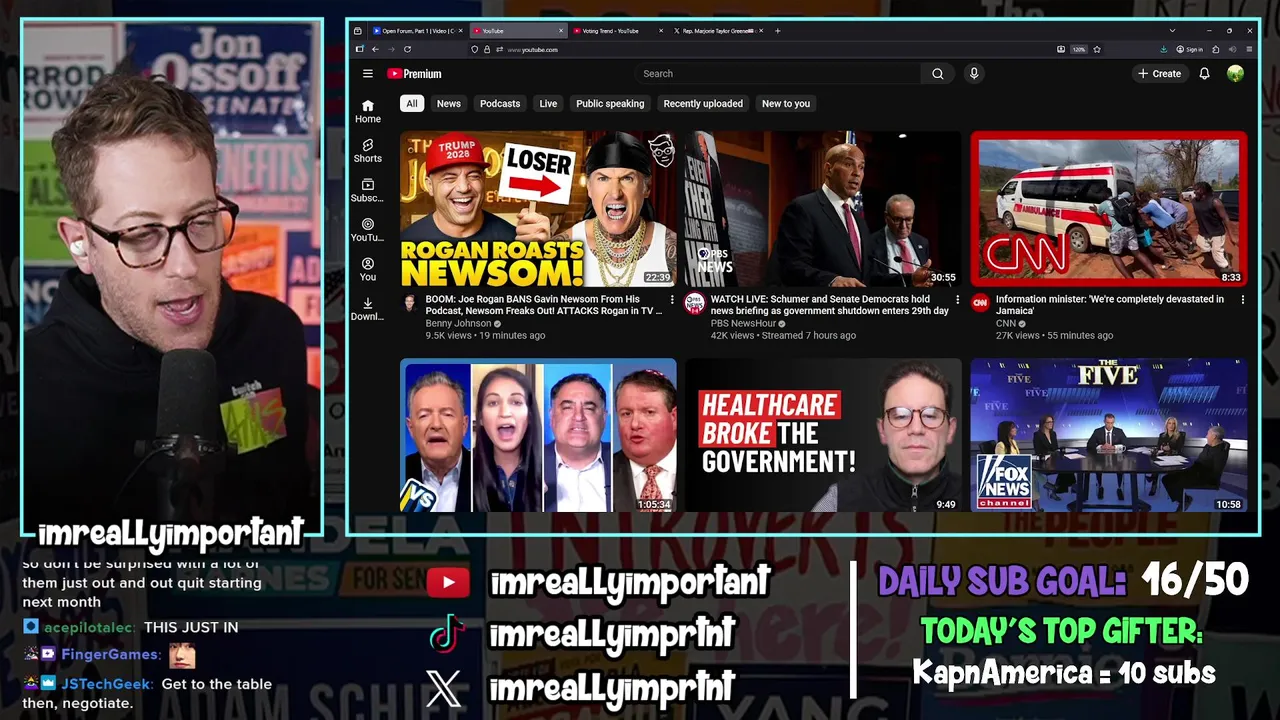Screen dimensions: 1280x720
Task: Click the site lock icon
Action: pyautogui.click(x=487, y=49)
